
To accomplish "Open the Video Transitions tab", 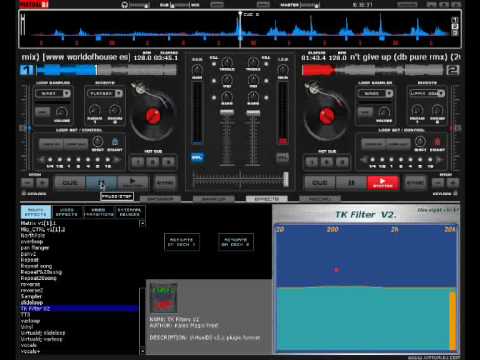I will (98, 212).
